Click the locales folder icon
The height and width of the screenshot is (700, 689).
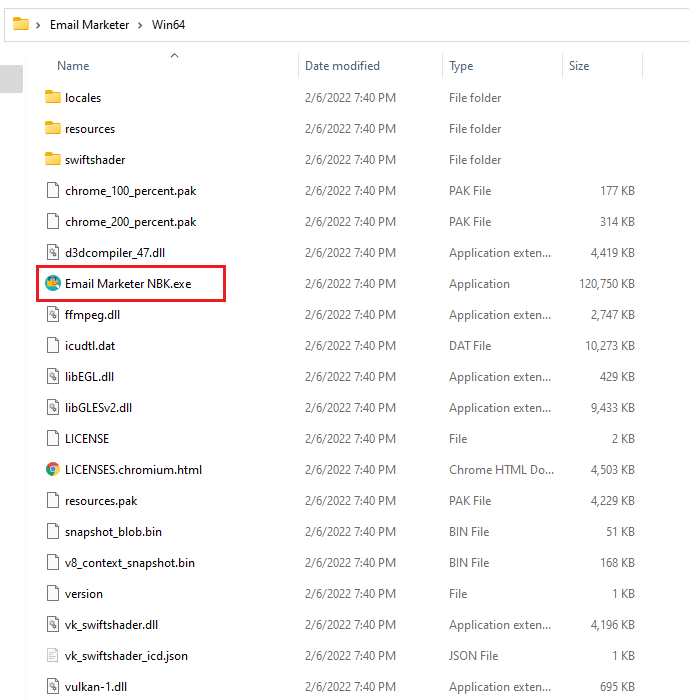(x=53, y=97)
